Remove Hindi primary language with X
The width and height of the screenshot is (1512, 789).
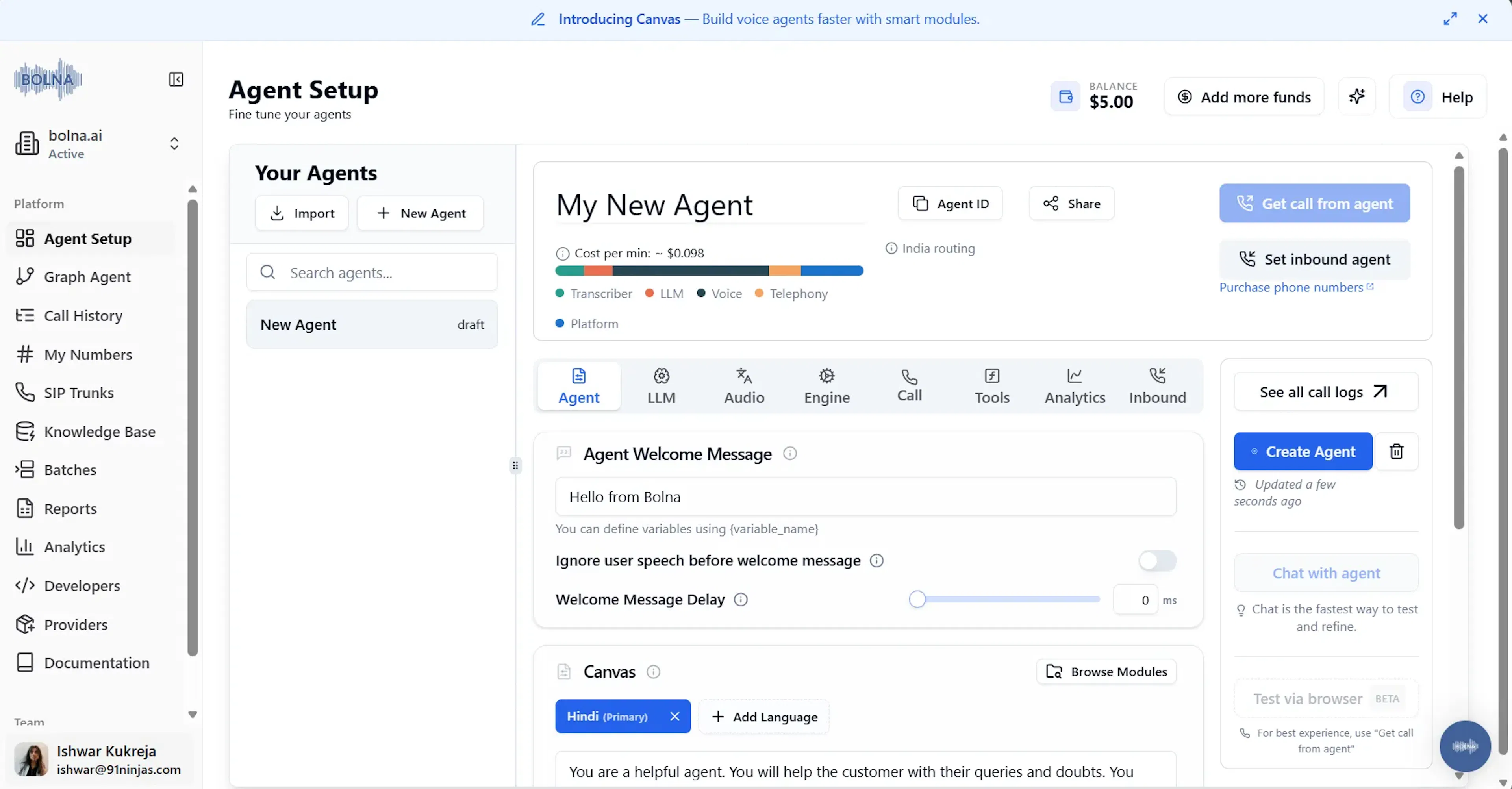(x=674, y=716)
